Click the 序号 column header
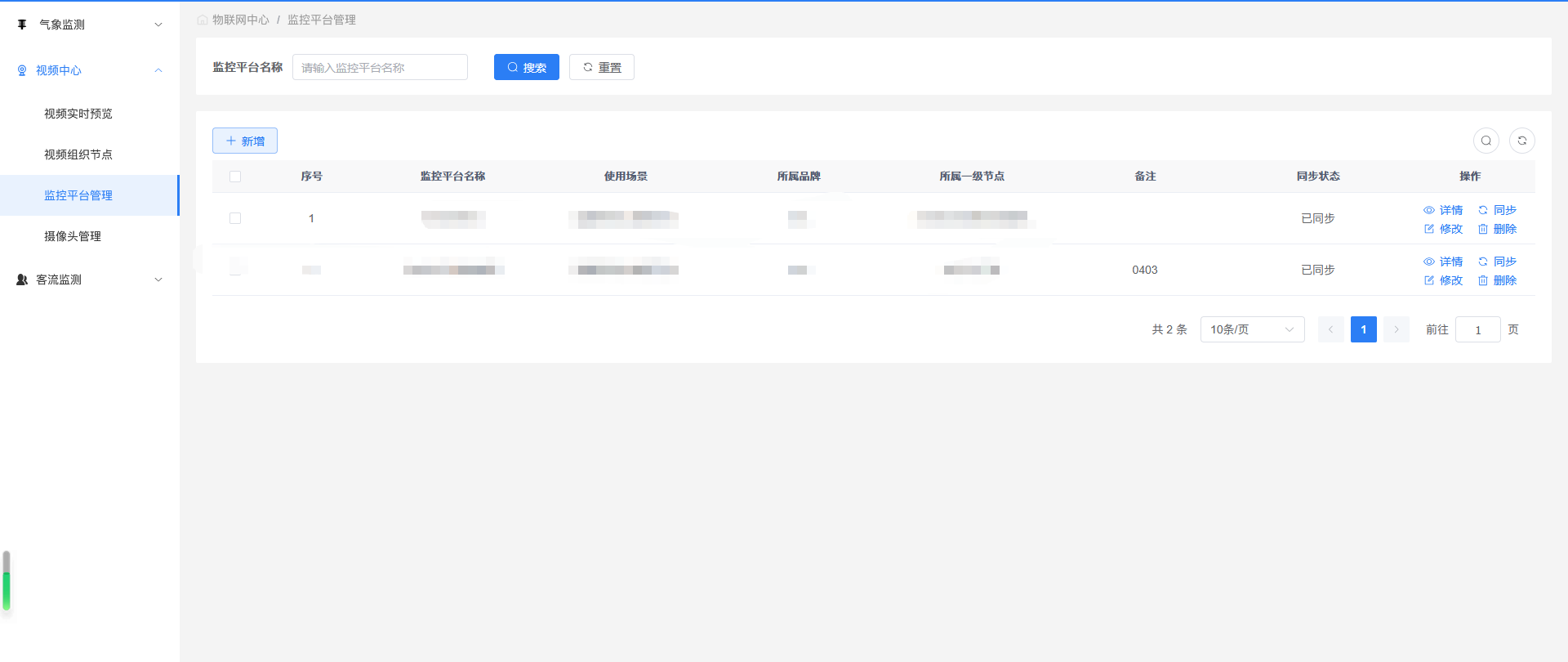The height and width of the screenshot is (662, 1568). point(311,177)
